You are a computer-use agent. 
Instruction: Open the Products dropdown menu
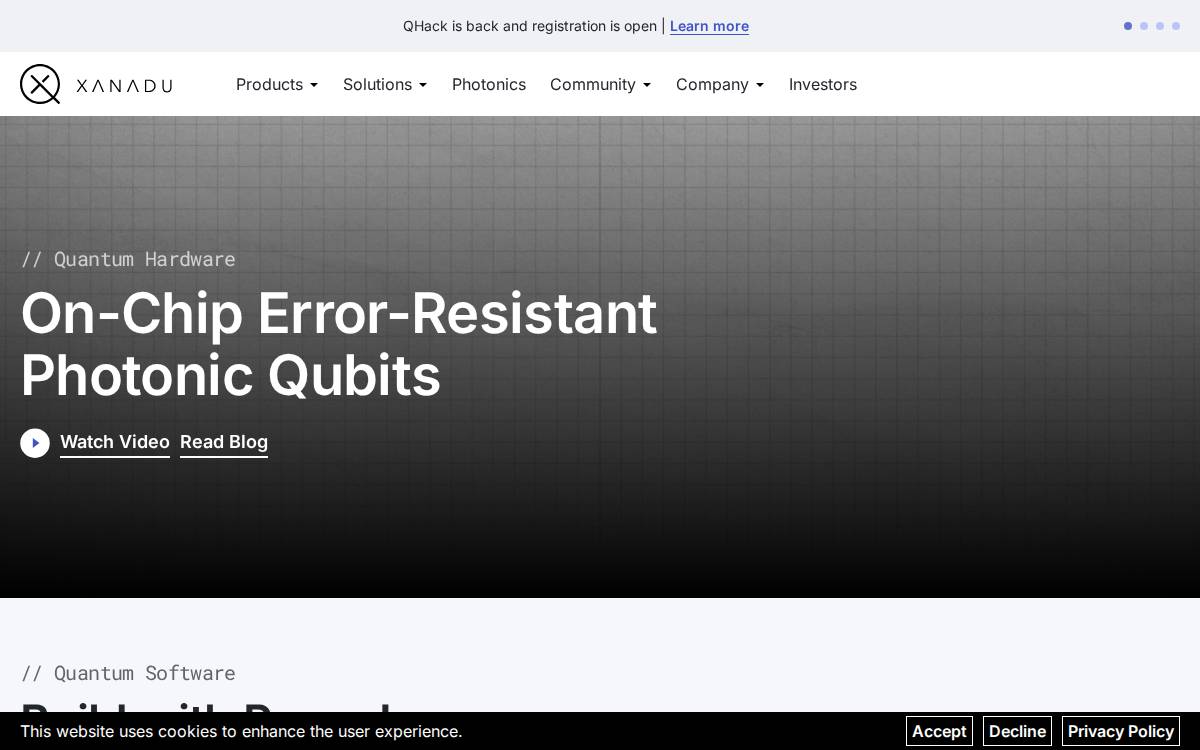pyautogui.click(x=277, y=84)
